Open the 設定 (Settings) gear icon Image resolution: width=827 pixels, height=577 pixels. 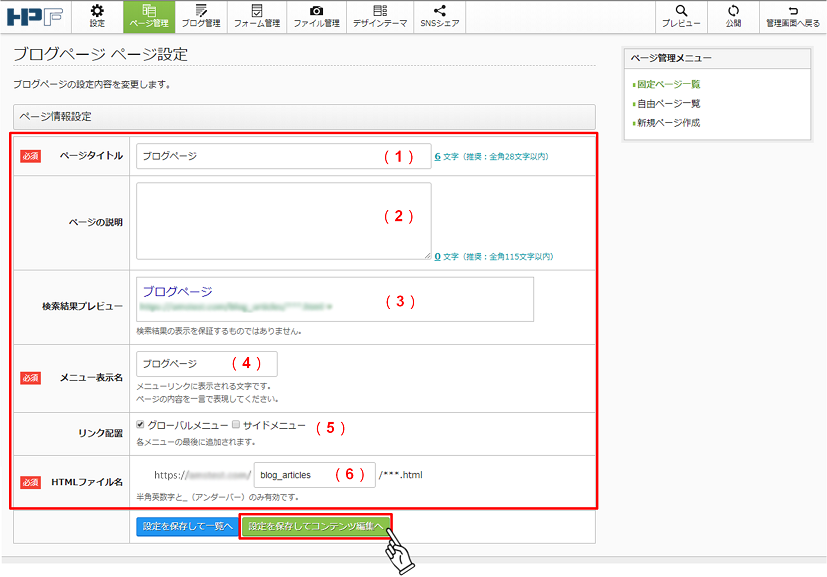96,17
